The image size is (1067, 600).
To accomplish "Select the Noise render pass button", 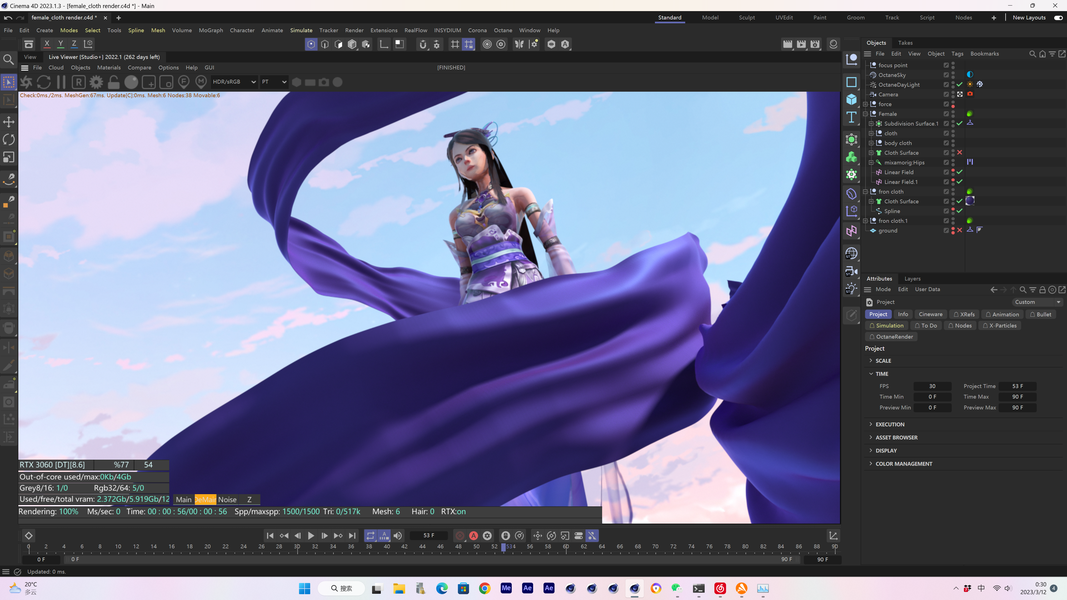I will pyautogui.click(x=227, y=499).
